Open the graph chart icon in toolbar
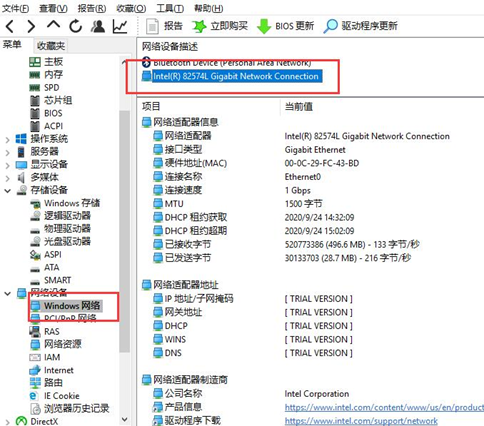Image resolution: width=484 pixels, height=426 pixels. pyautogui.click(x=120, y=26)
